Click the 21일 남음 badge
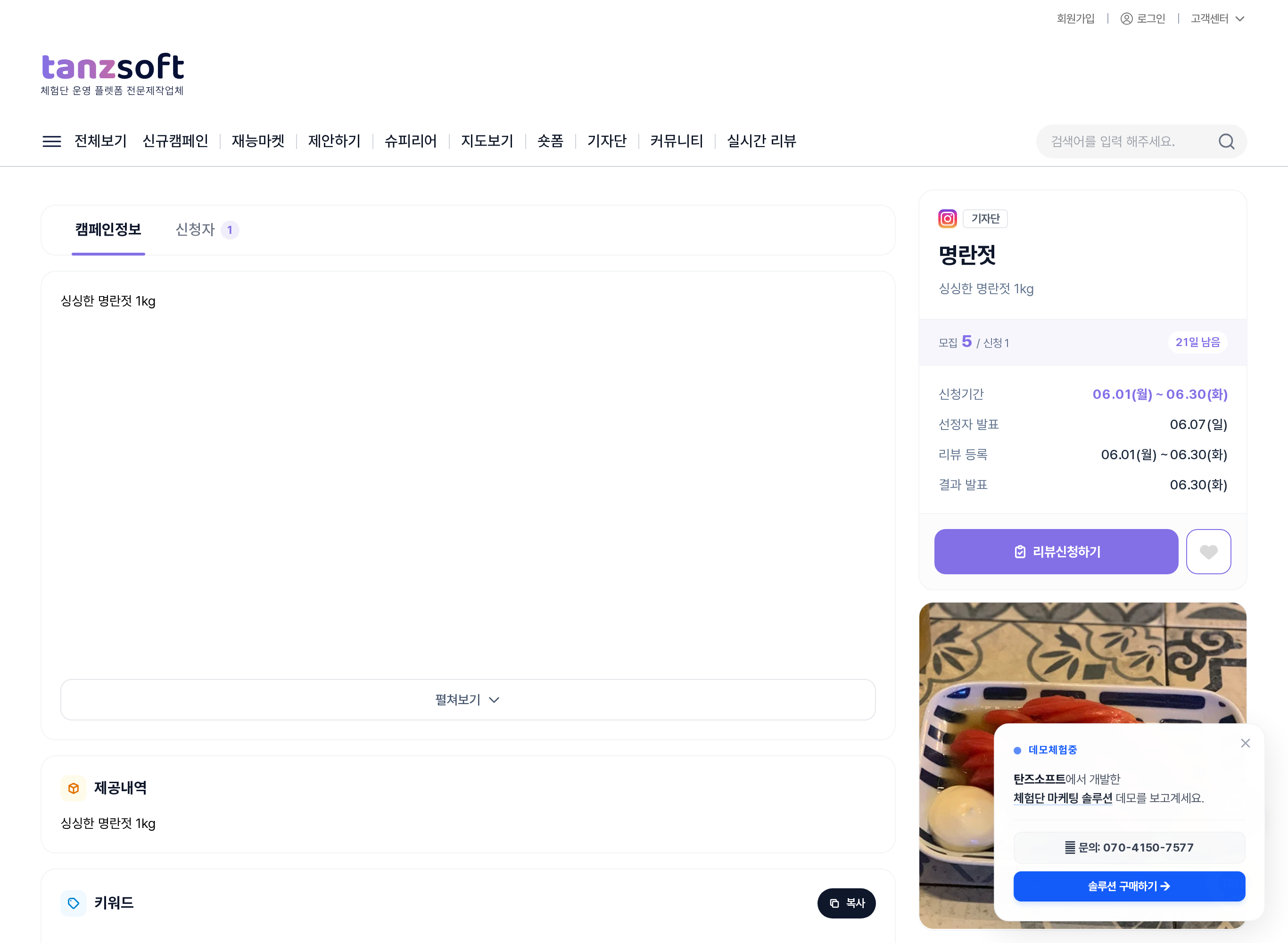1288x943 pixels. pyautogui.click(x=1198, y=342)
